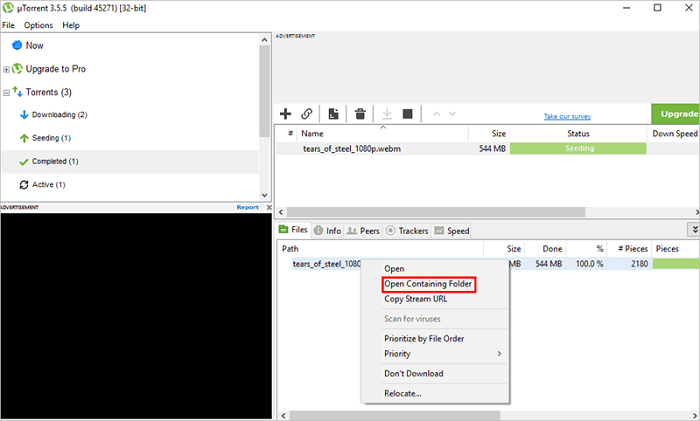
Task: Collapse the detail pane with chevron button
Action: coord(693,230)
